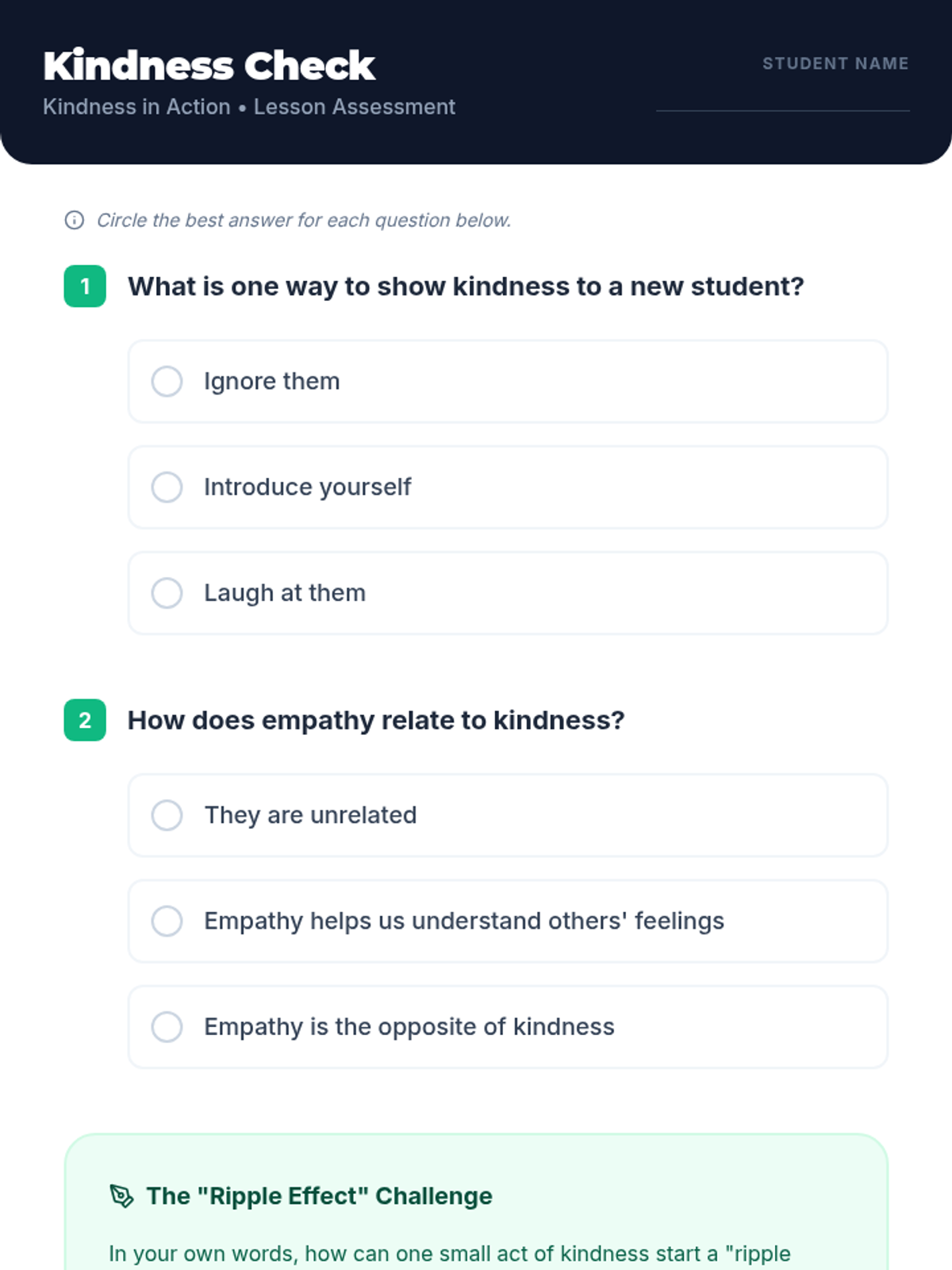Click the info icon beside the instructions
Viewport: 952px width, 1270px height.
tap(74, 220)
